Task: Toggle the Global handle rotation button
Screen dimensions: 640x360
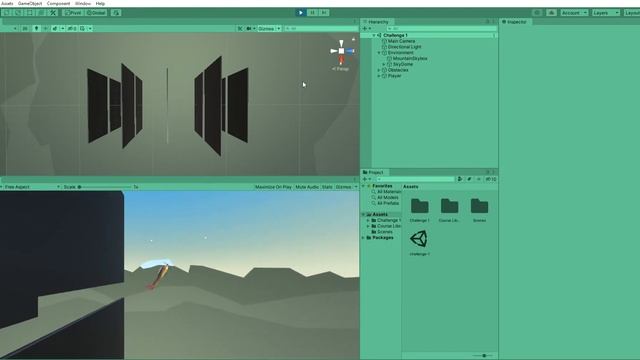Action: point(96,13)
